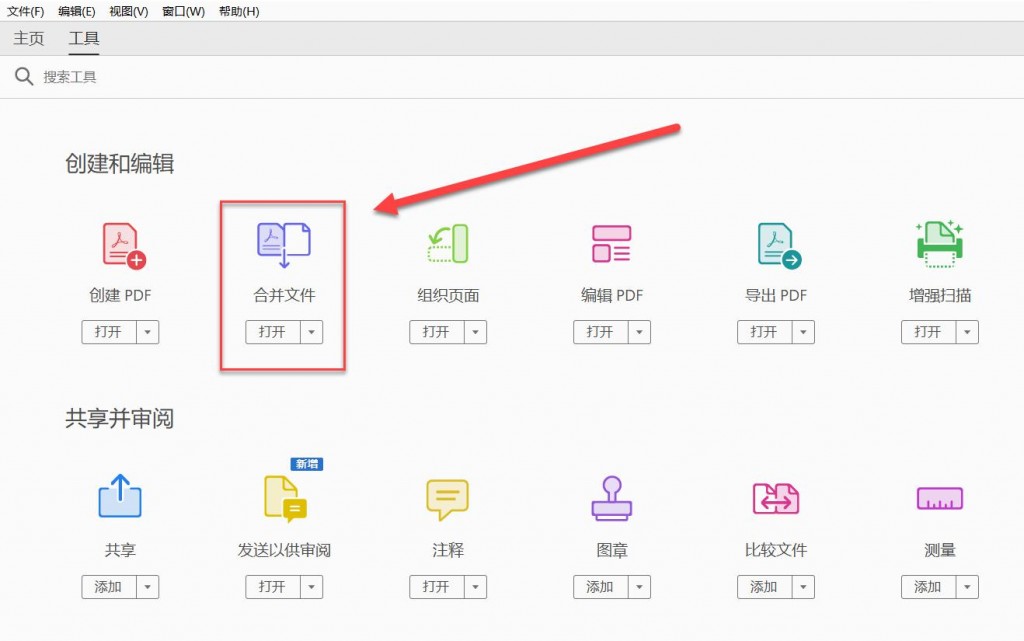The height and width of the screenshot is (641, 1024).
Task: Click 打开 button under 发送以供审阅
Action: [x=273, y=587]
